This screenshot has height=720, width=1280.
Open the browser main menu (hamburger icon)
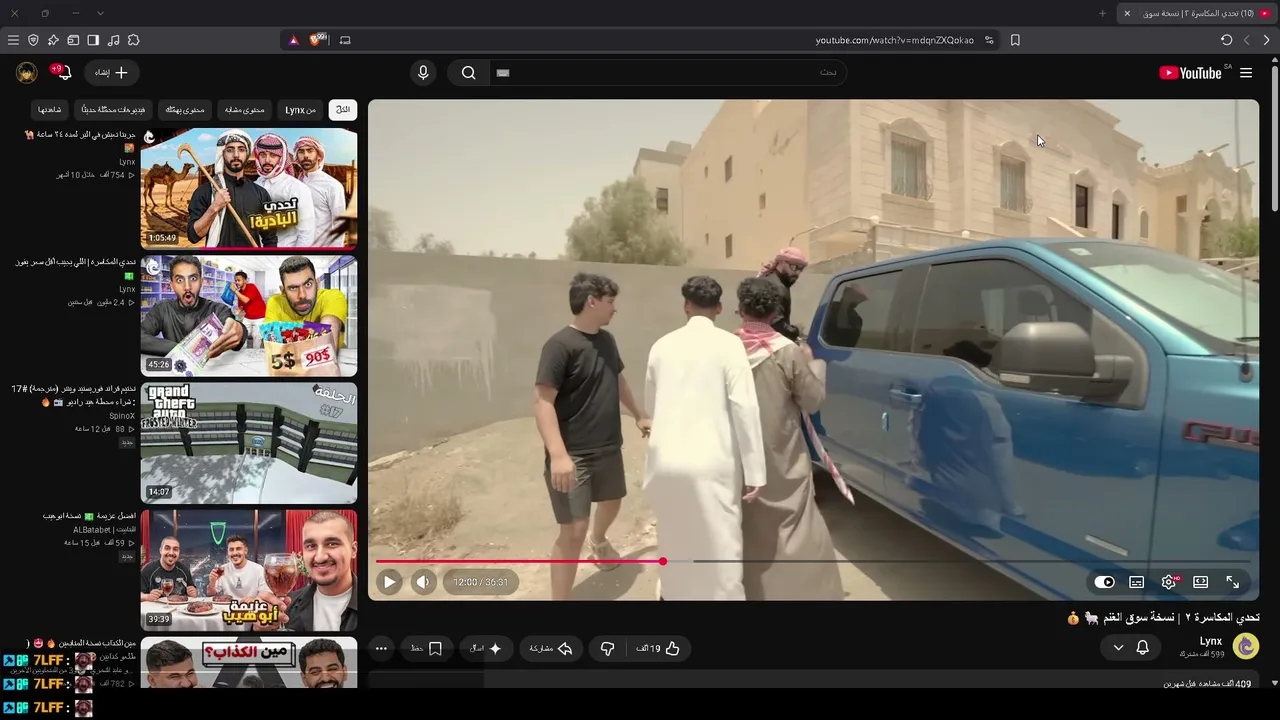point(13,40)
